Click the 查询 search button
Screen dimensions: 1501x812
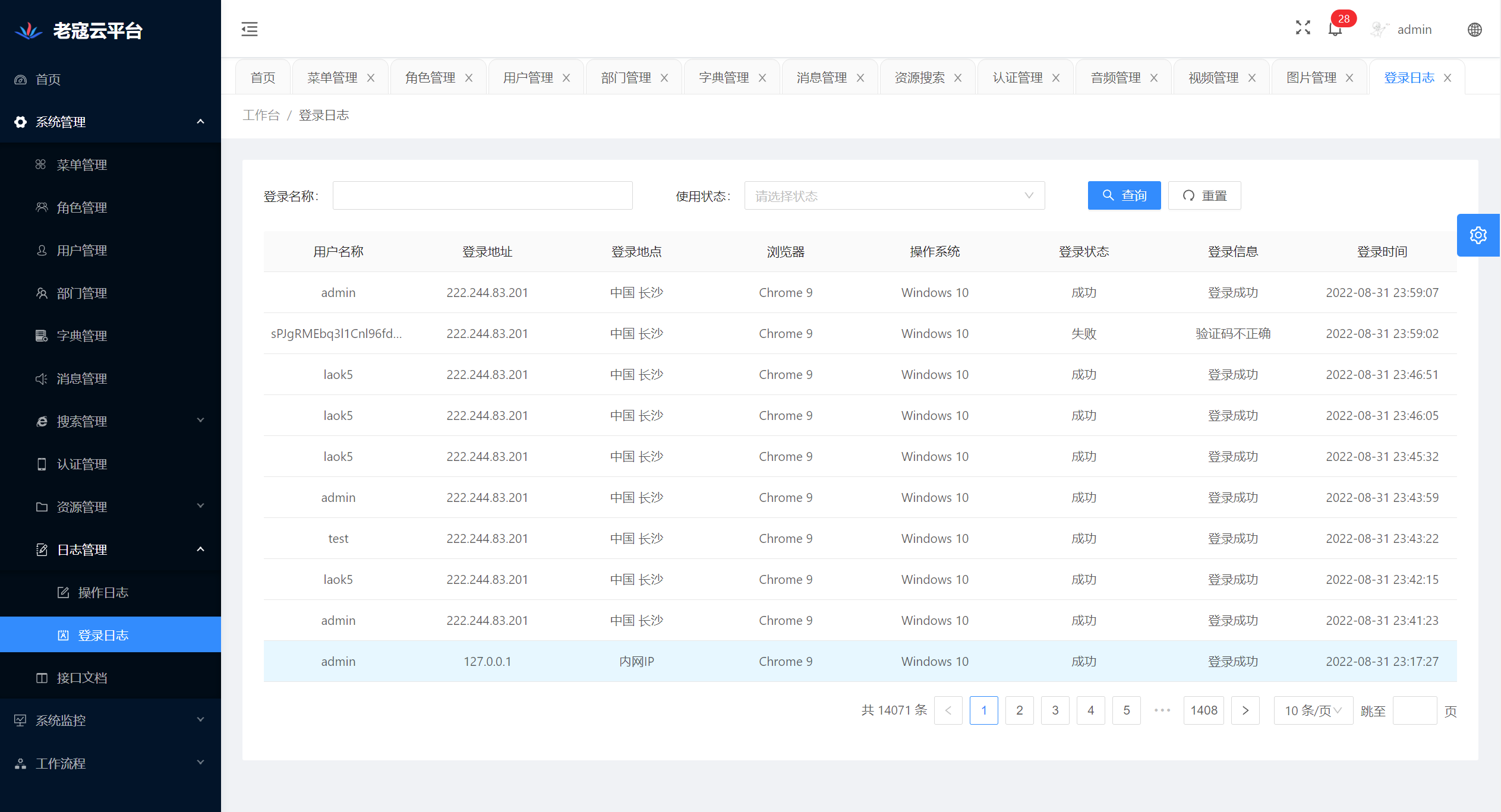(x=1124, y=195)
